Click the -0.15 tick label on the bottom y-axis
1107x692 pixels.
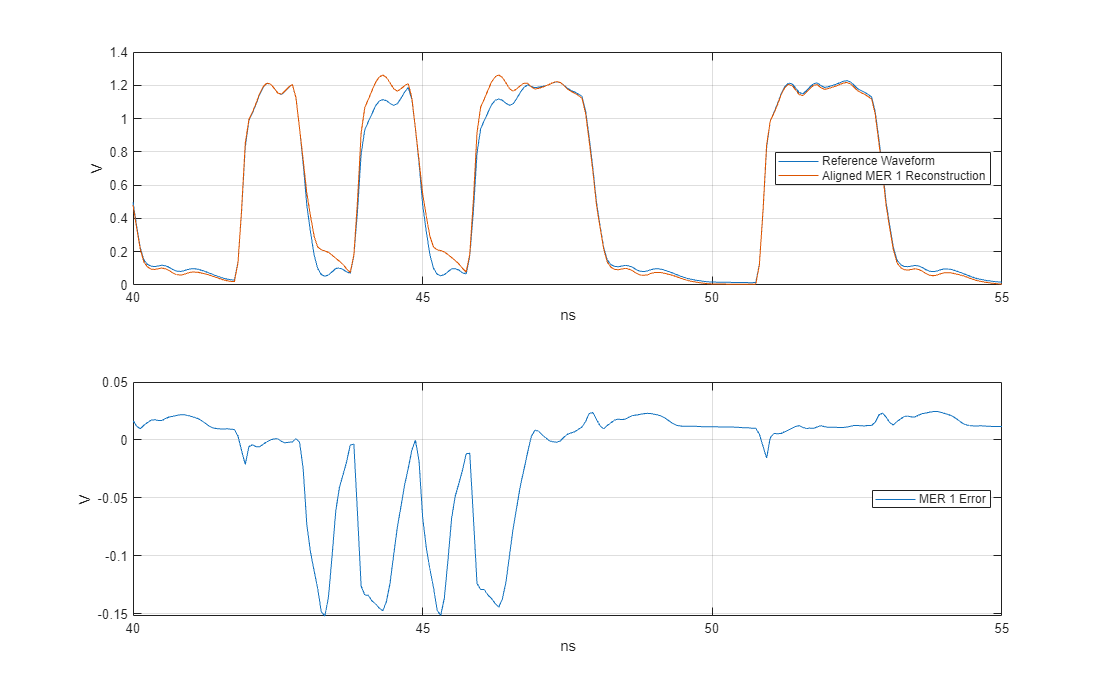point(112,614)
